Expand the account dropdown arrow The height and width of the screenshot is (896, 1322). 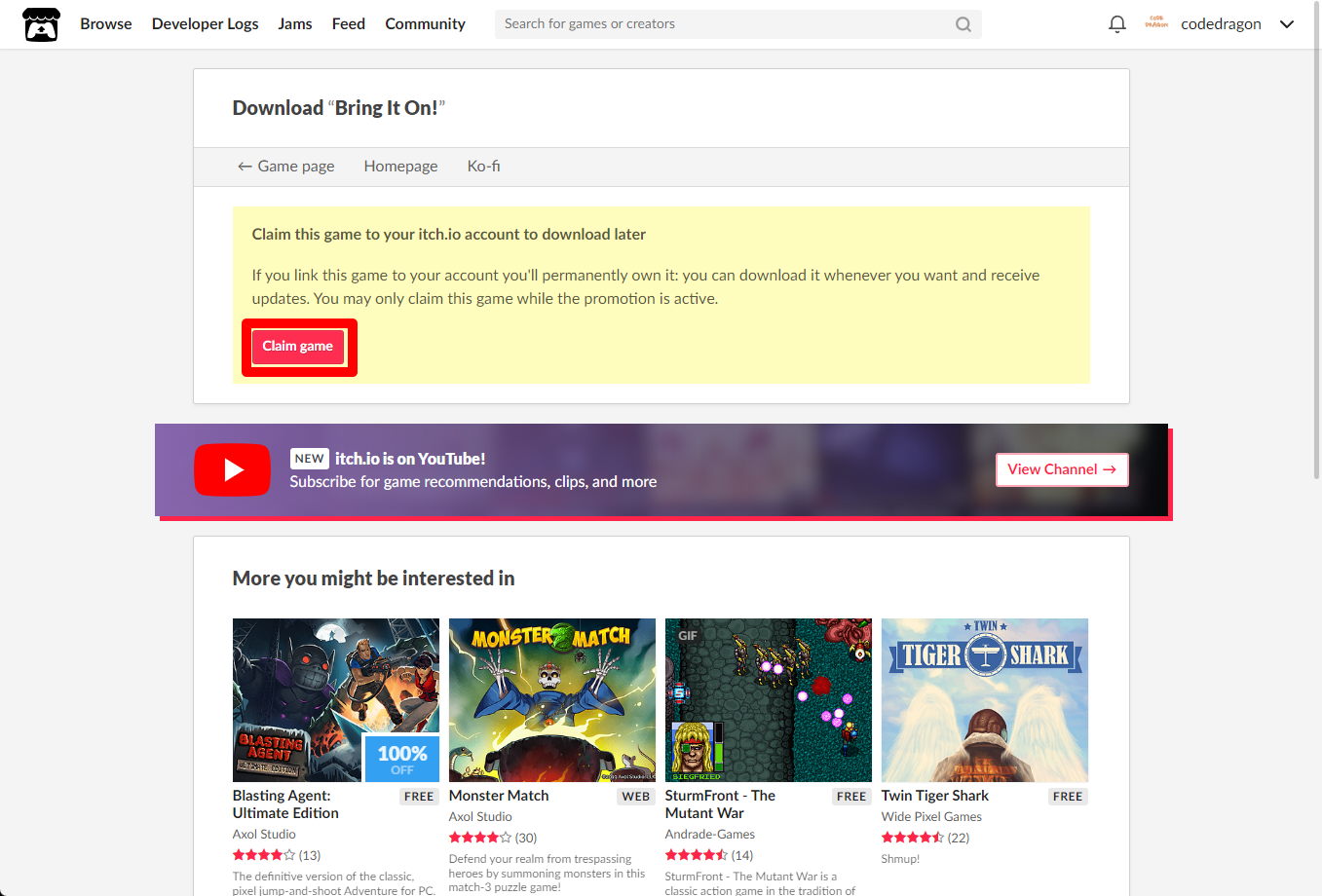(1287, 24)
